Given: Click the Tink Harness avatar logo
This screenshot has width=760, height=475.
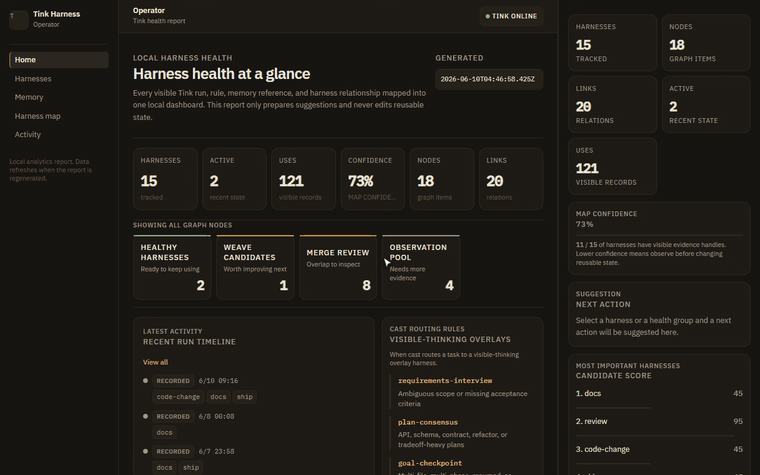Looking at the screenshot, I should pyautogui.click(x=19, y=19).
